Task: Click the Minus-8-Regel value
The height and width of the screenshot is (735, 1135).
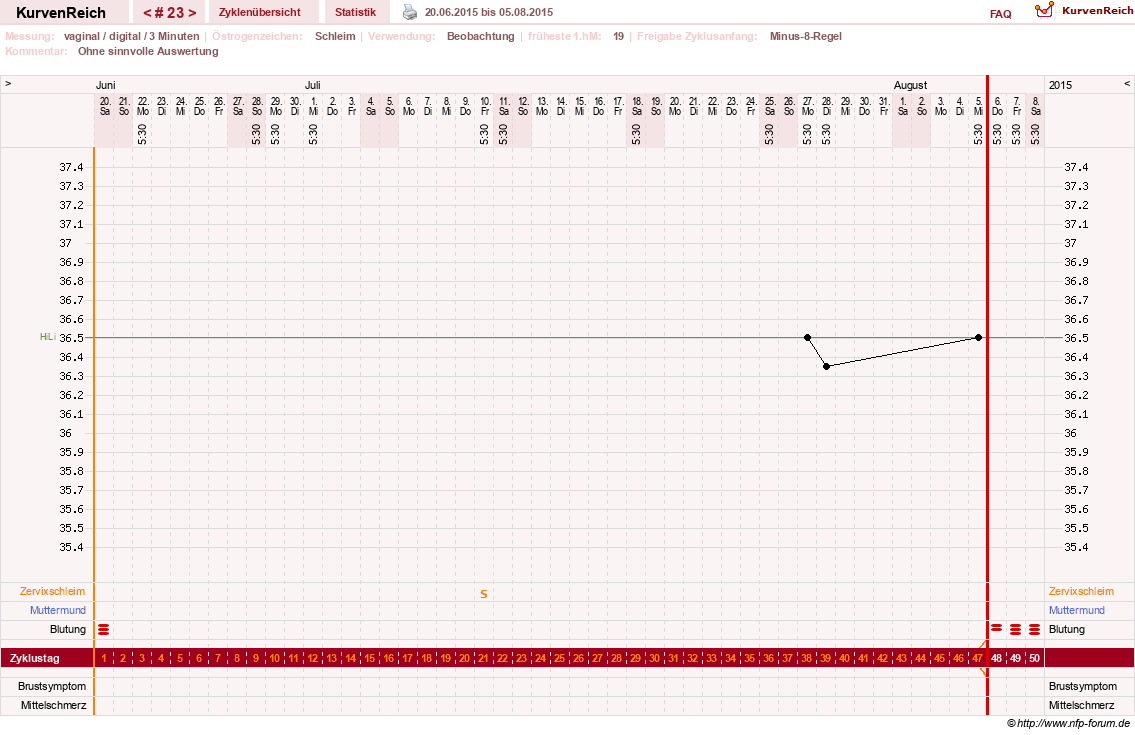Action: (806, 36)
